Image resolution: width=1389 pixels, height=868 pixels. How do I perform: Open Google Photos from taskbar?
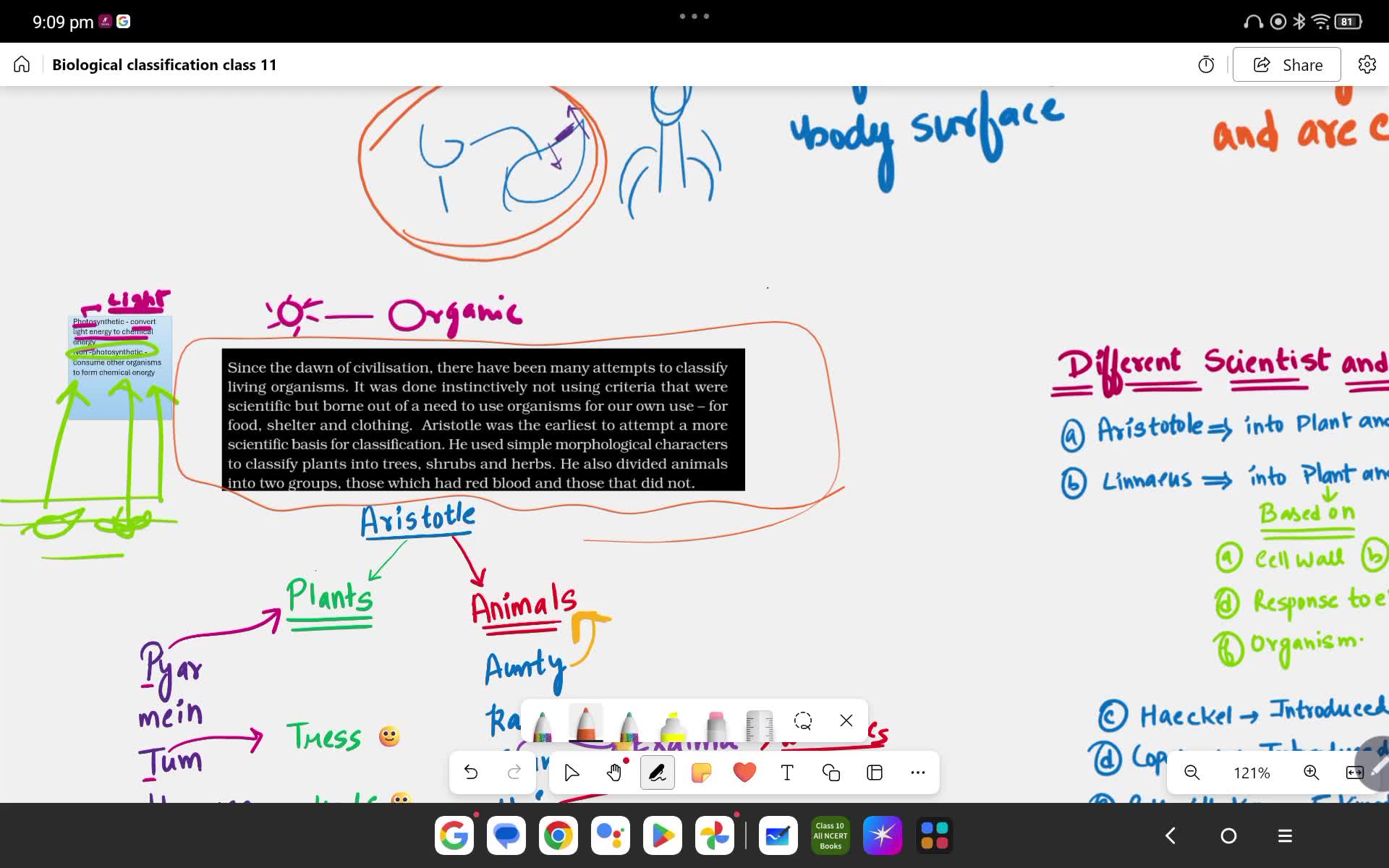715,835
